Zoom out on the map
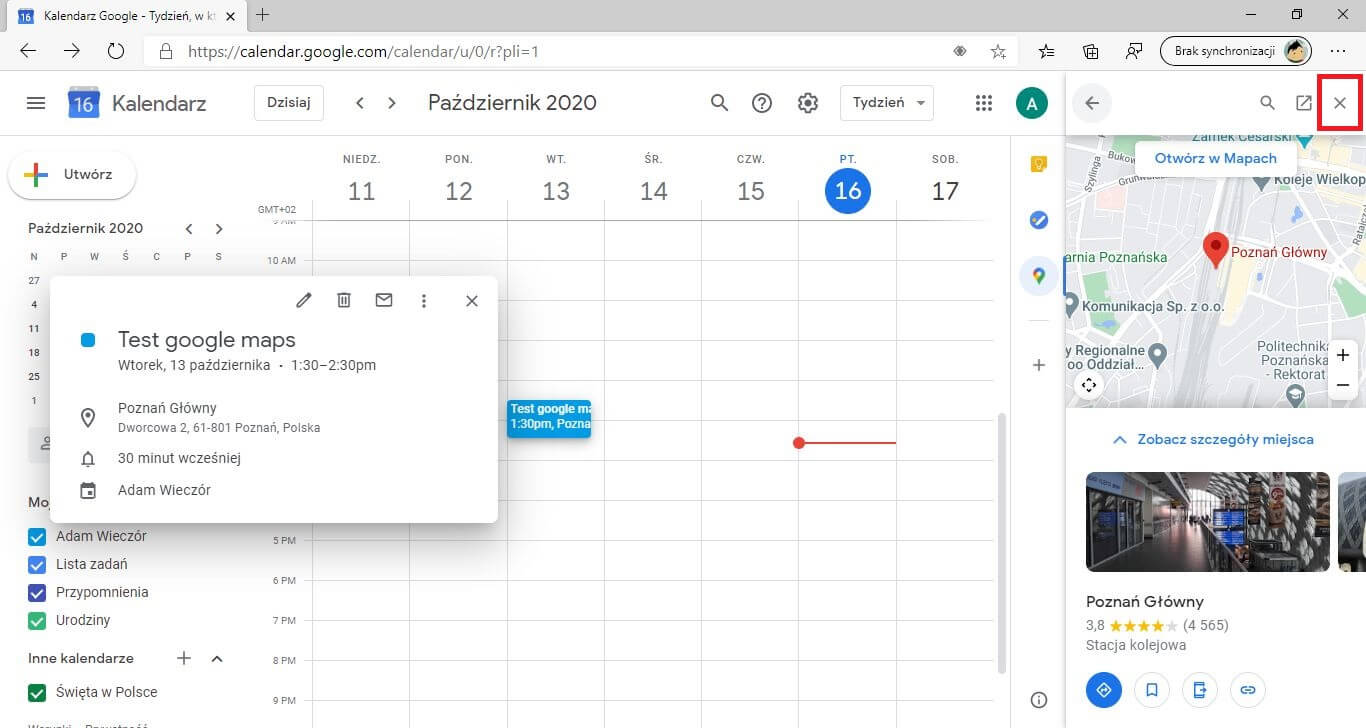This screenshot has width=1366, height=728. pyautogui.click(x=1343, y=385)
